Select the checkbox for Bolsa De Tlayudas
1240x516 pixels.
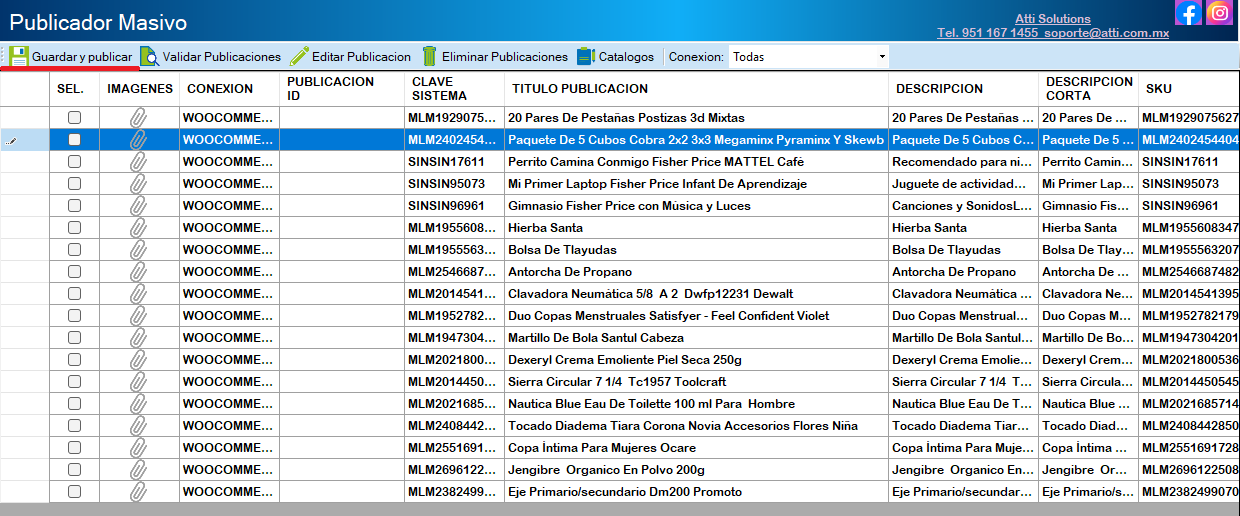[74, 250]
